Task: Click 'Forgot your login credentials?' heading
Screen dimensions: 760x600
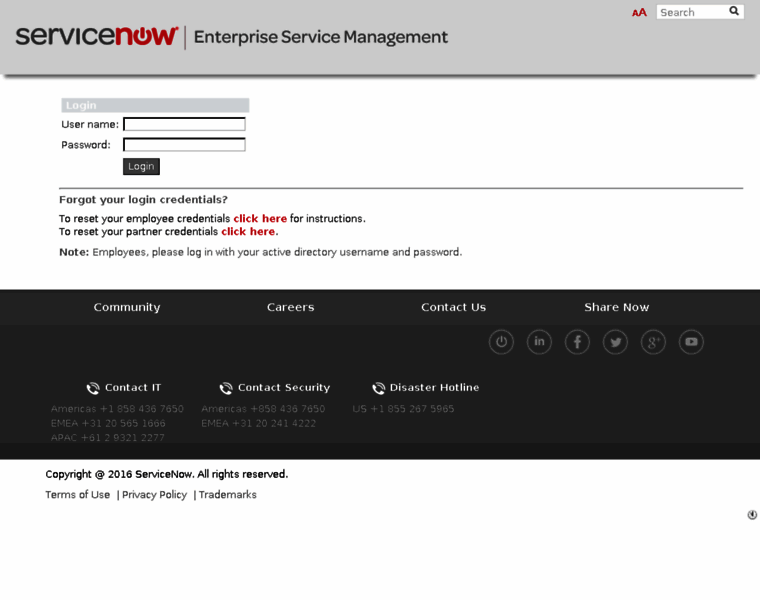Action: [143, 200]
